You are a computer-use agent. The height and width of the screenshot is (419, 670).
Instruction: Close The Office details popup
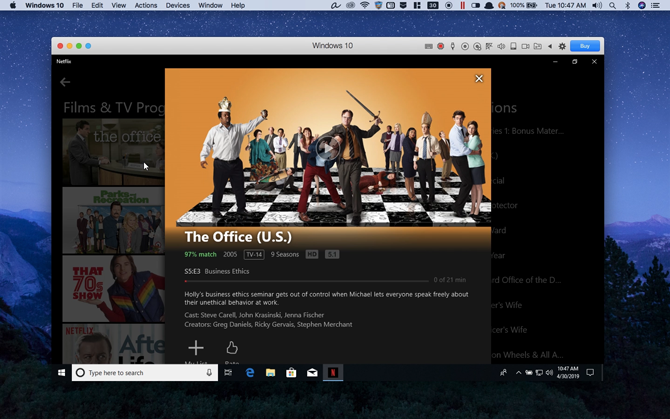click(x=479, y=79)
